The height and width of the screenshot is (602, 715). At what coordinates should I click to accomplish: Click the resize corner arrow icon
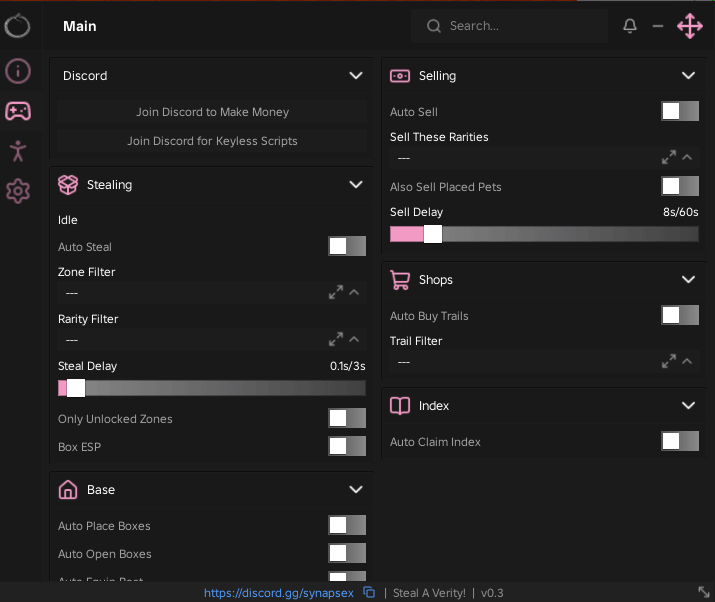click(704, 592)
